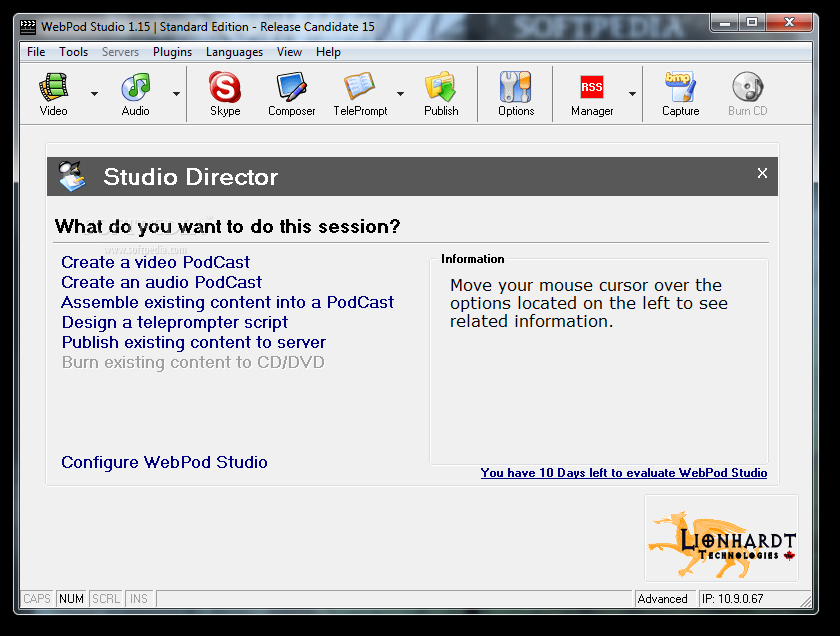This screenshot has height=636, width=840.
Task: Expand the TelePrompt dropdown arrow
Action: [x=401, y=94]
